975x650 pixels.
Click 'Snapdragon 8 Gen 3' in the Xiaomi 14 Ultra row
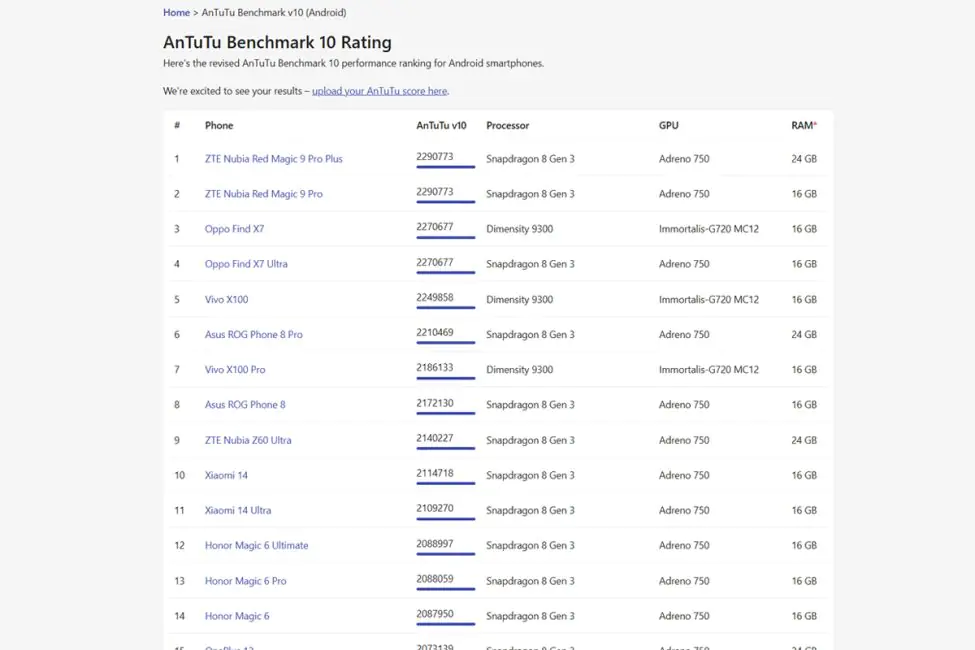tap(530, 510)
